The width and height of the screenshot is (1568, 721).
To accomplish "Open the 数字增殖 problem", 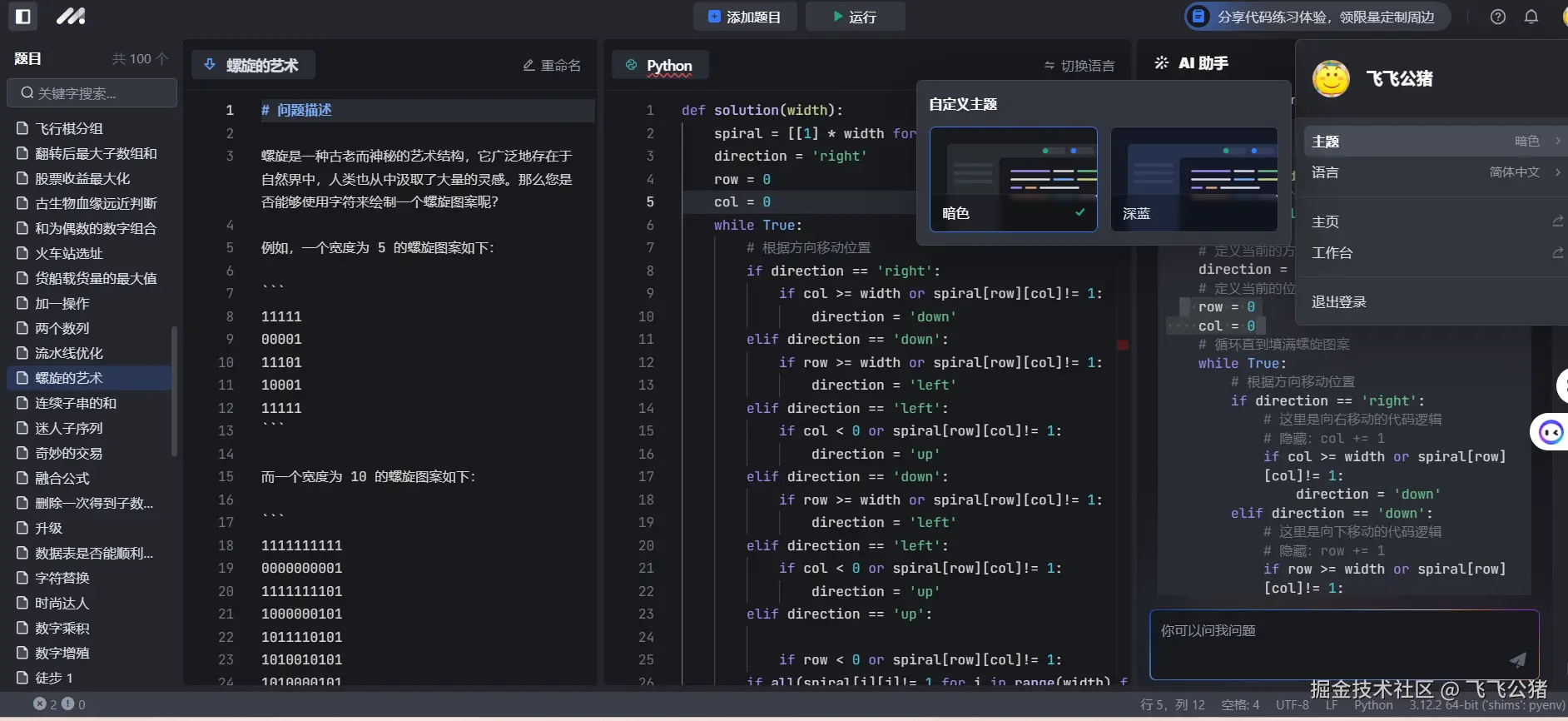I will pos(90,653).
